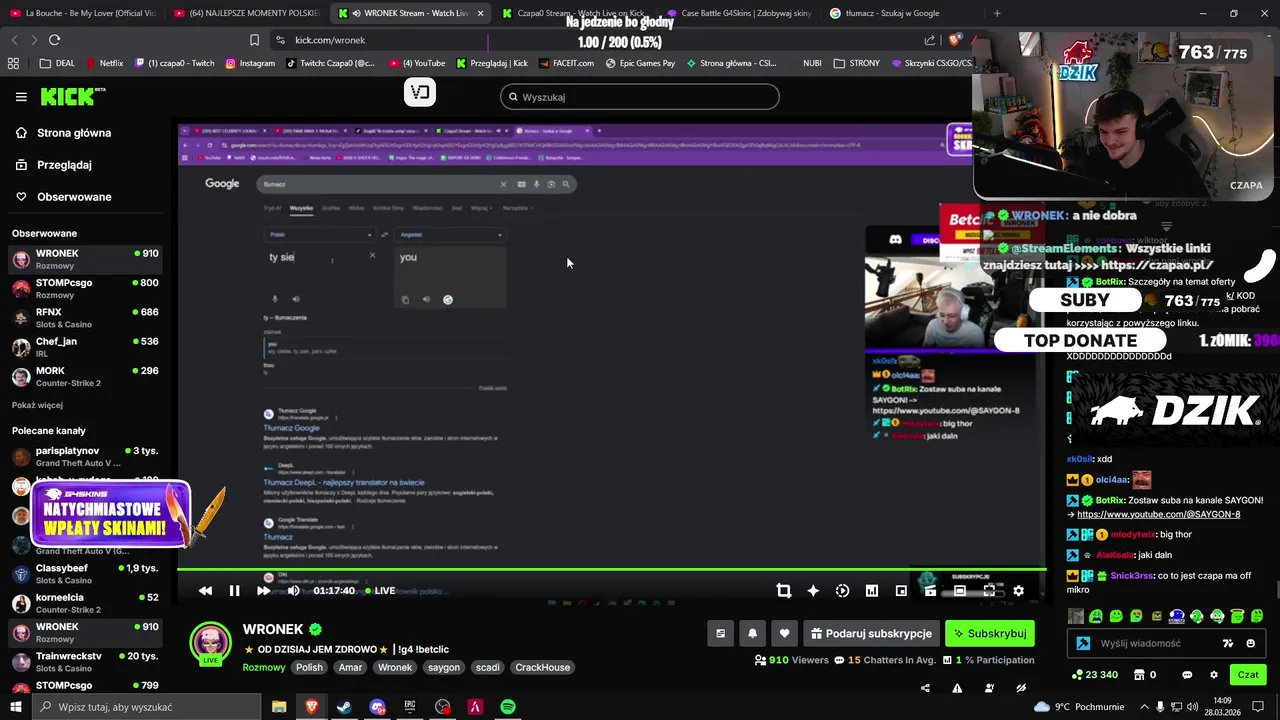1280x720 pixels.
Task: Open the Rozmowy category link
Action: pyautogui.click(x=264, y=667)
